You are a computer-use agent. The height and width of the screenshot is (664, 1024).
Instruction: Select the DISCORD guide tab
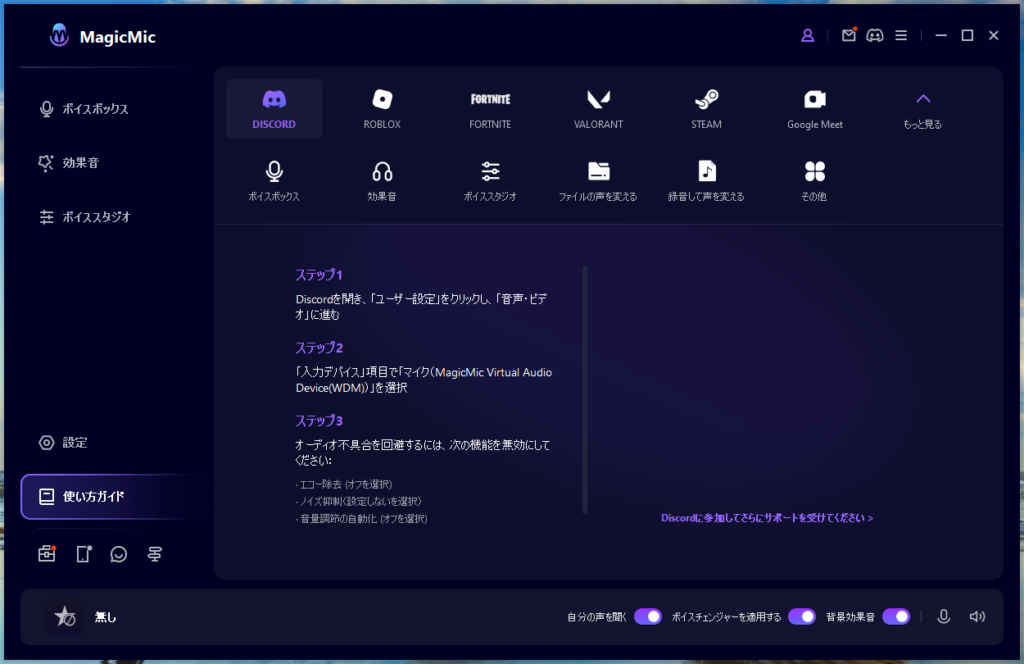274,109
